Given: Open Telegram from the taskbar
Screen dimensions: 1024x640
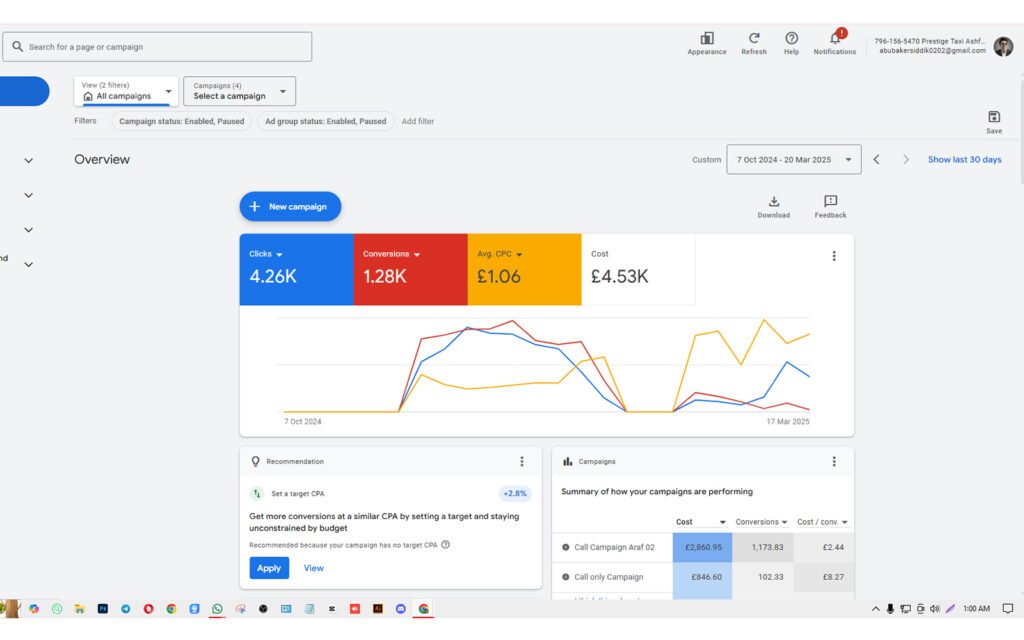Looking at the screenshot, I should click(x=125, y=608).
